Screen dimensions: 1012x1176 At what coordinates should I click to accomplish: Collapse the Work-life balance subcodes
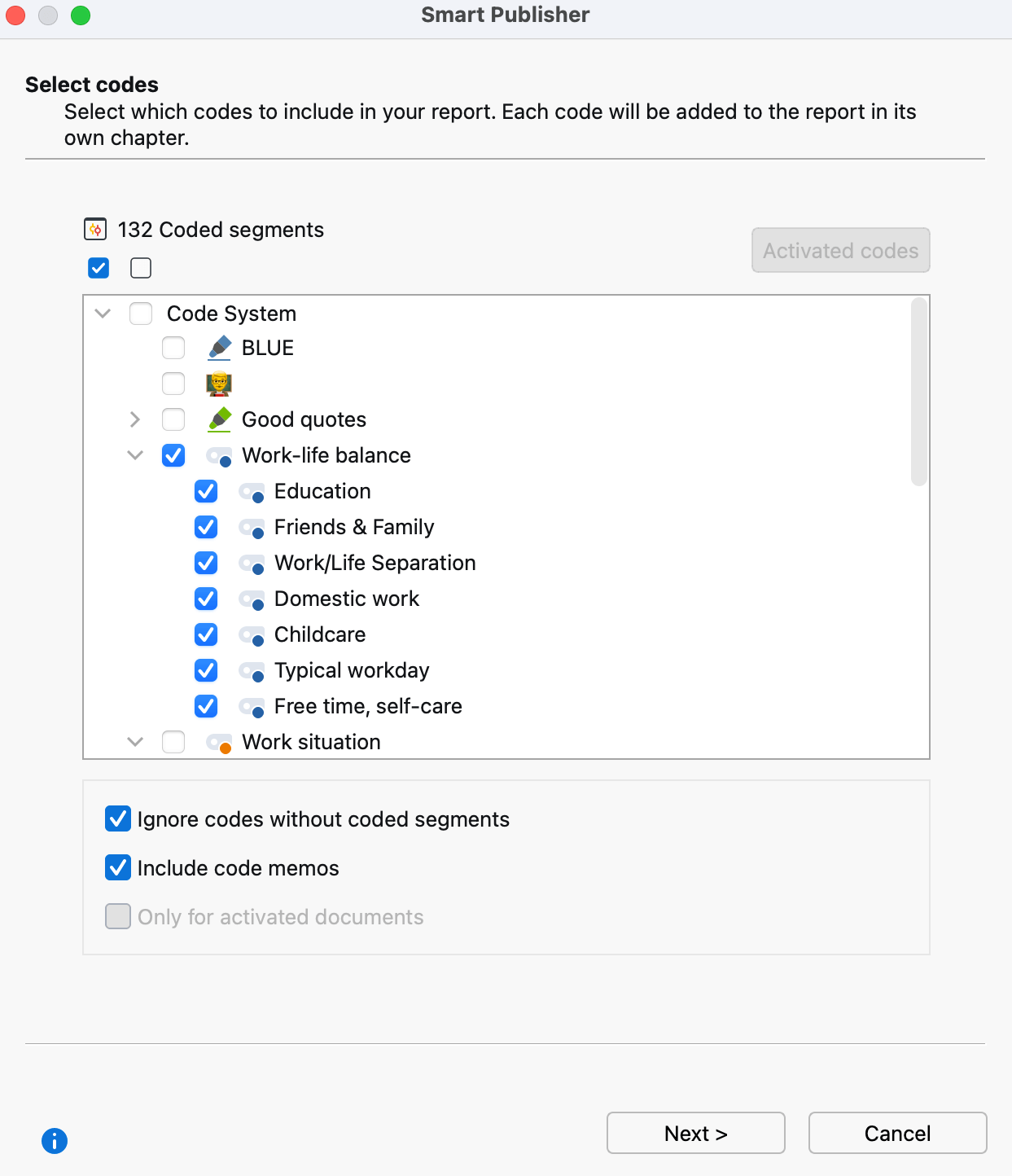pyautogui.click(x=135, y=455)
